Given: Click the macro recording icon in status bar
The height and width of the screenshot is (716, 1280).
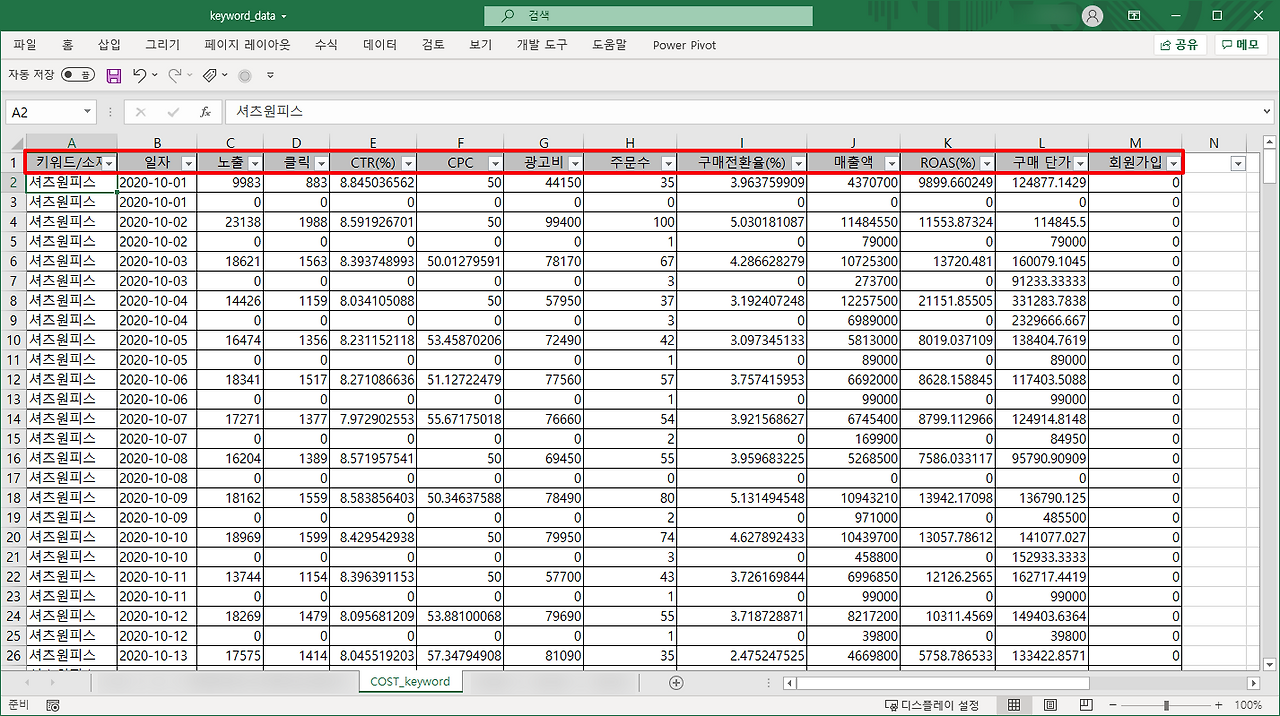Looking at the screenshot, I should pyautogui.click(x=52, y=705).
